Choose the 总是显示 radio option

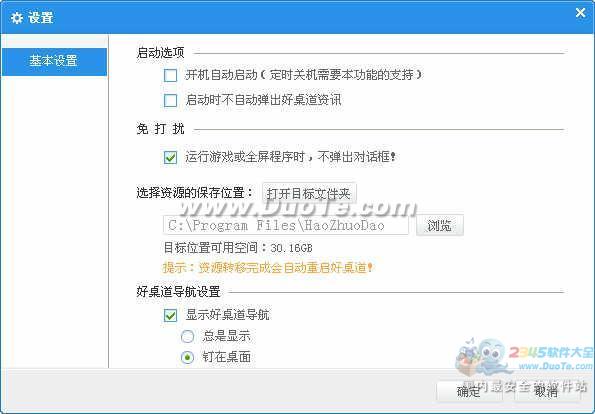(187, 336)
